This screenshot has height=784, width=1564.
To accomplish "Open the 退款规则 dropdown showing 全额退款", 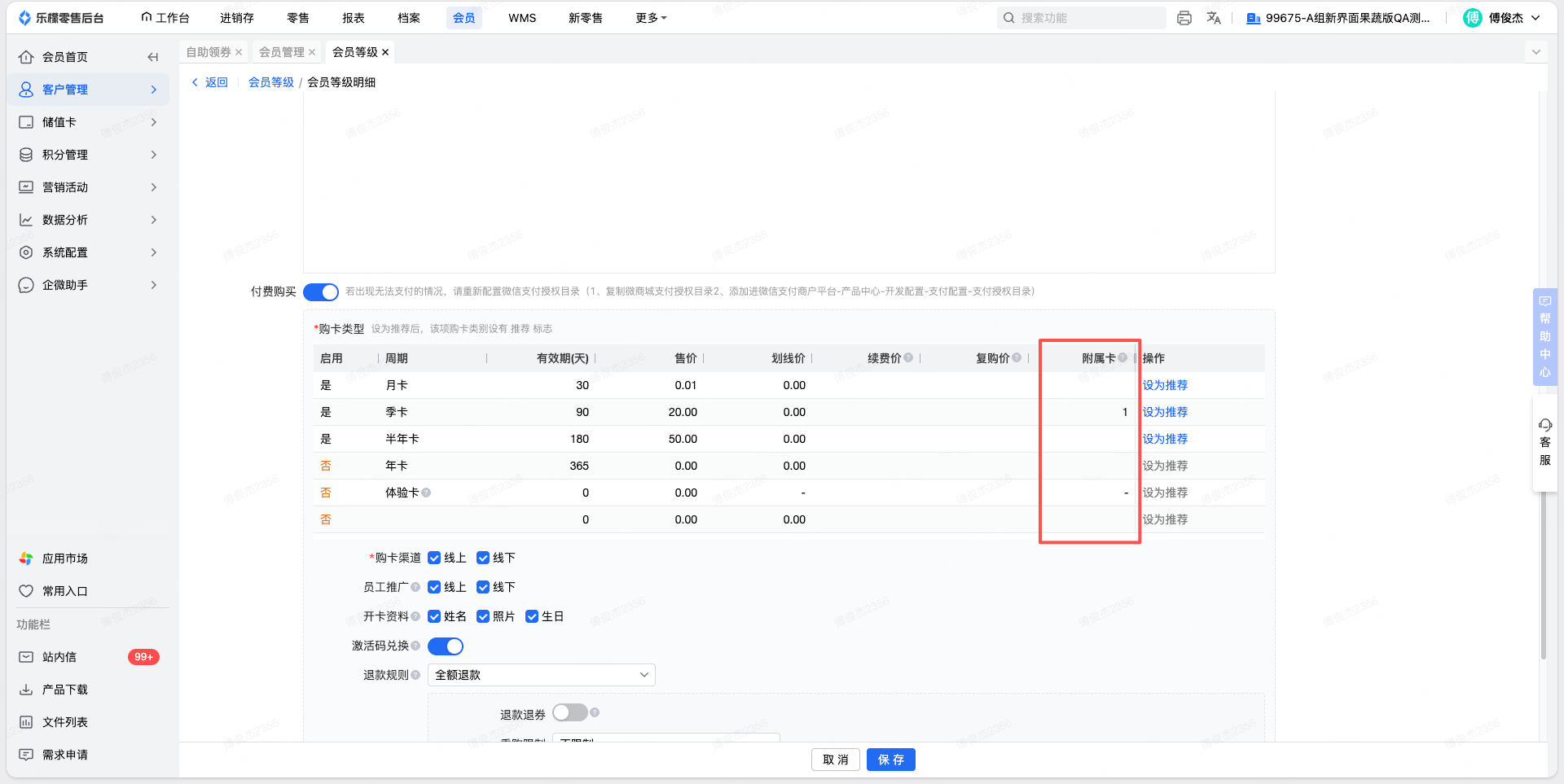I will click(x=541, y=675).
